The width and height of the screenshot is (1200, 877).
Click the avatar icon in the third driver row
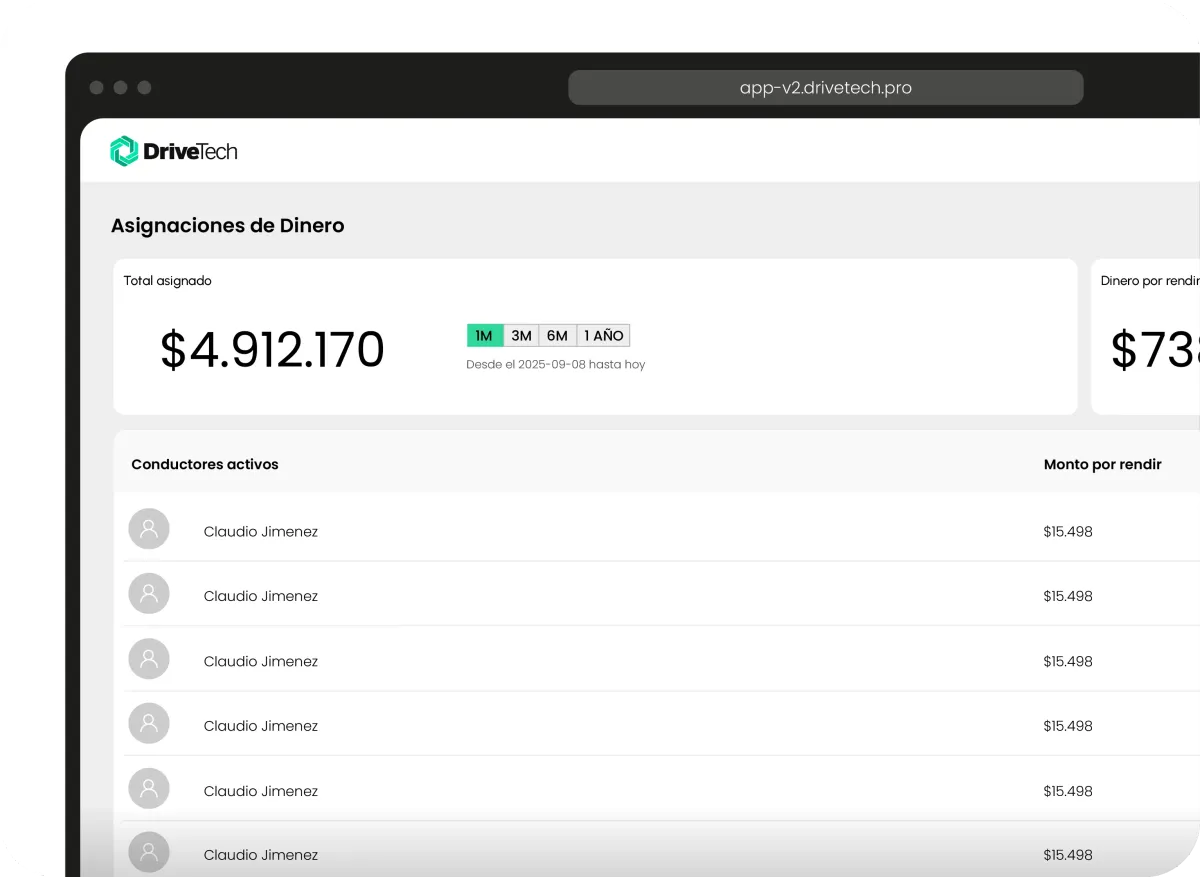click(149, 659)
